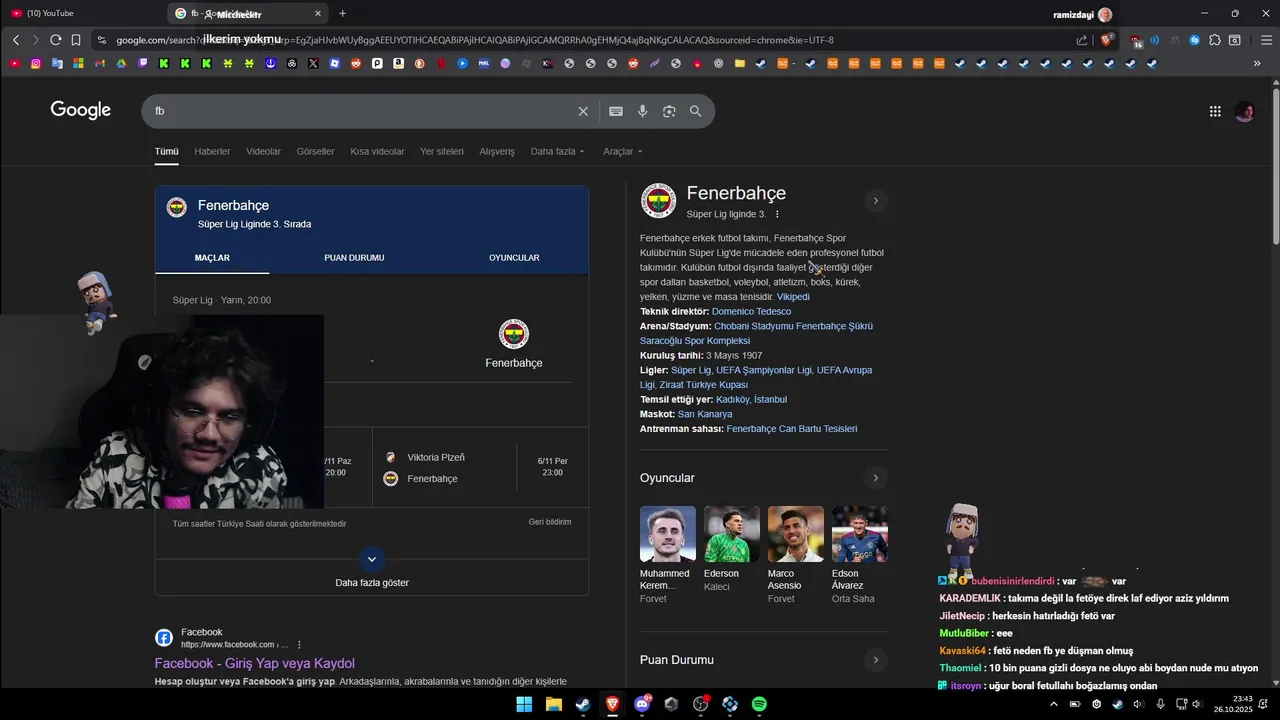1280x720 pixels.
Task: Show hidden system tray icons
Action: [x=1053, y=704]
